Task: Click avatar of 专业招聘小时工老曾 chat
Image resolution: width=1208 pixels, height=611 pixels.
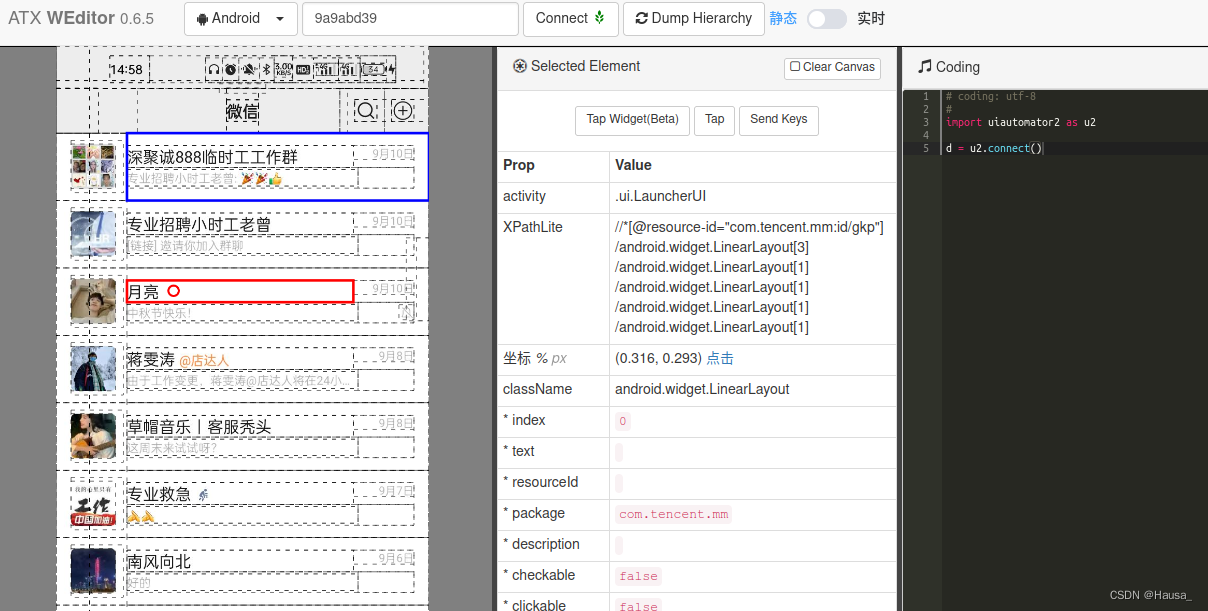Action: 93,234
